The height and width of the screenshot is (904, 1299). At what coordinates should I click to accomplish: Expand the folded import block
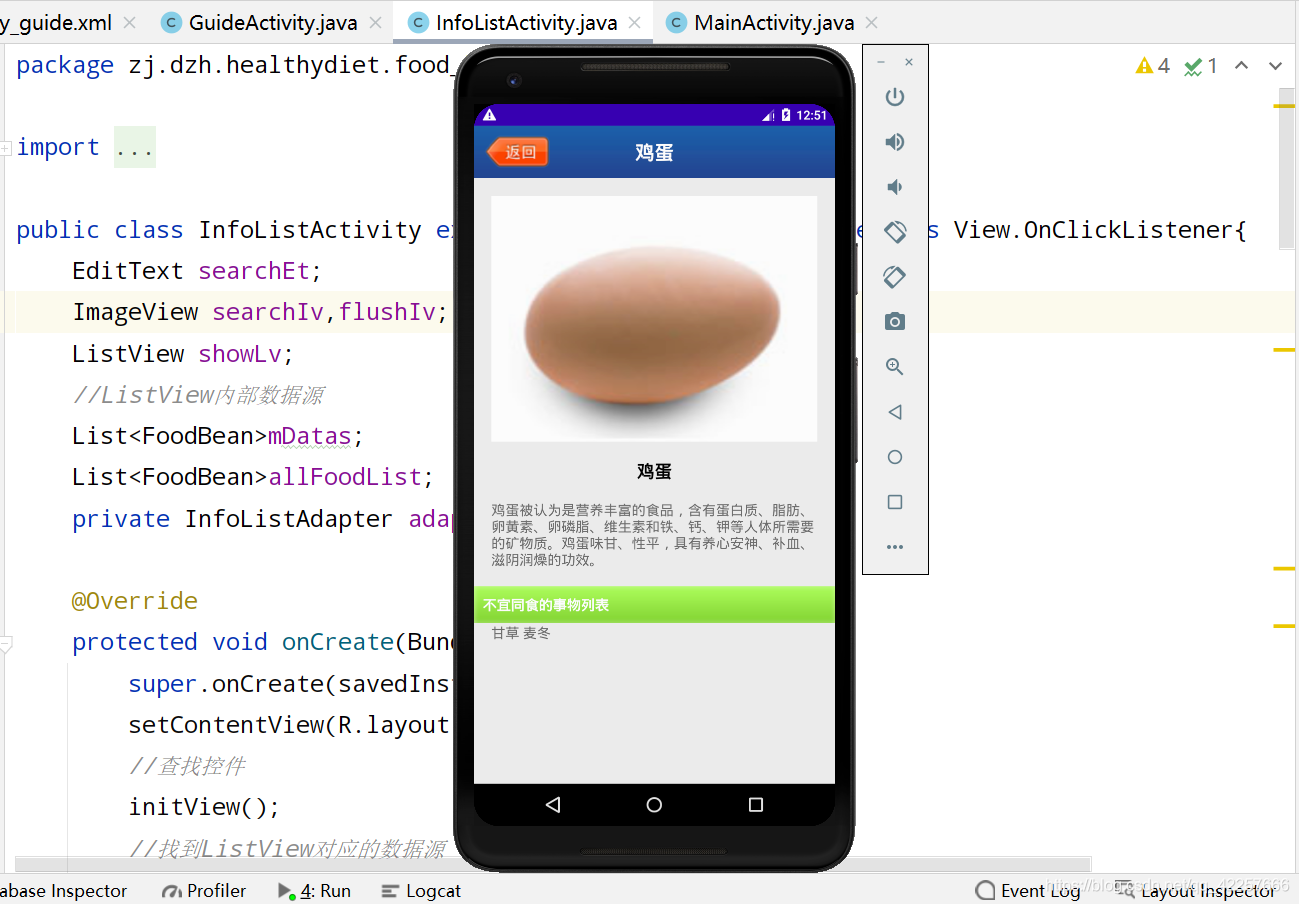6,148
